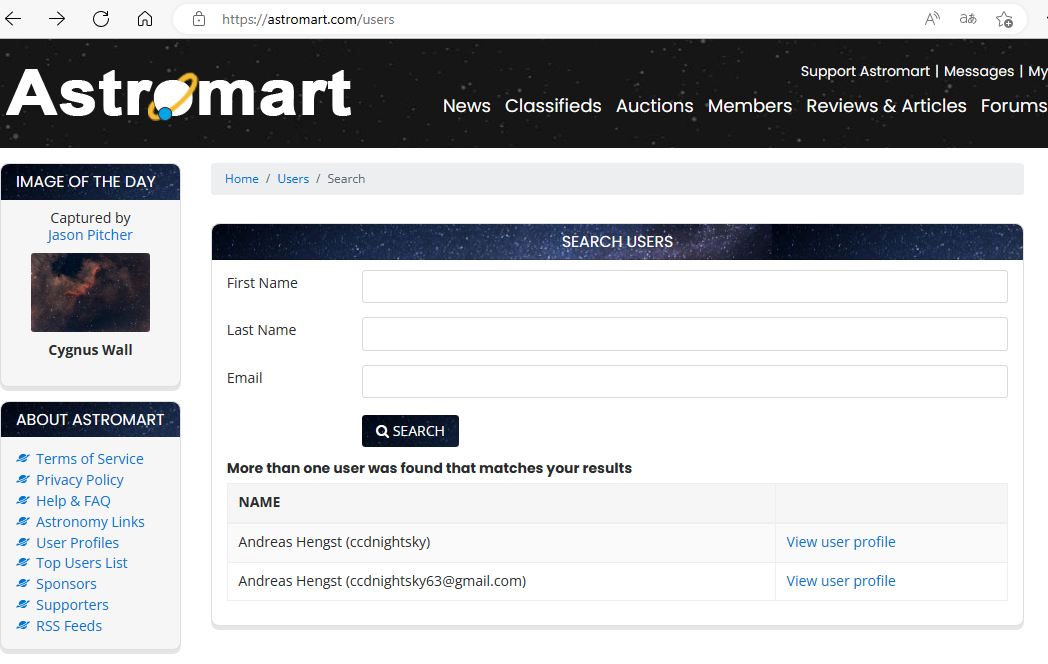Add page to favorites star icon
The width and height of the screenshot is (1048, 664).
(x=1004, y=19)
